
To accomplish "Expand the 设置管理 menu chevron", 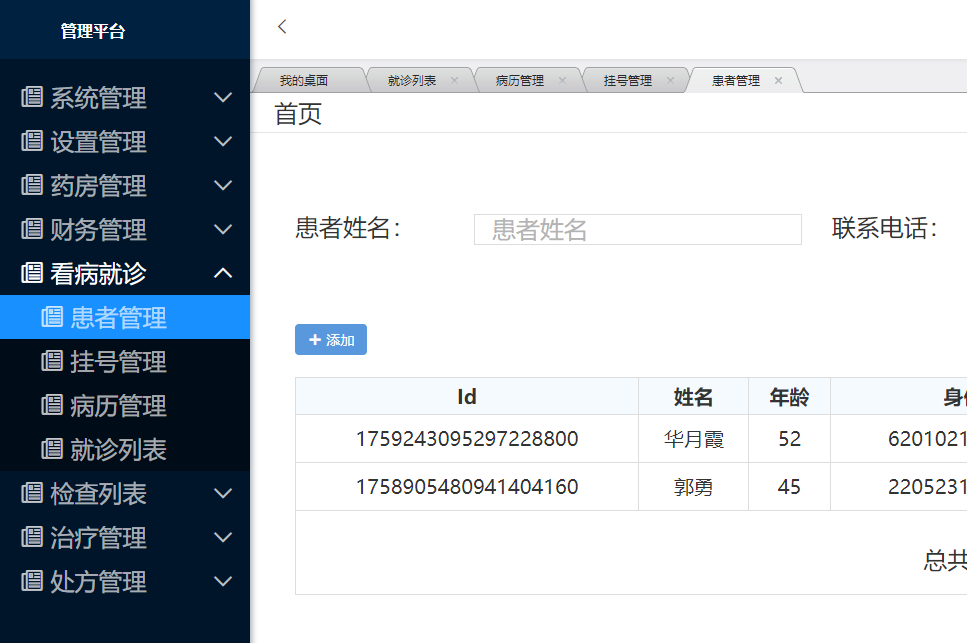I will pyautogui.click(x=224, y=141).
